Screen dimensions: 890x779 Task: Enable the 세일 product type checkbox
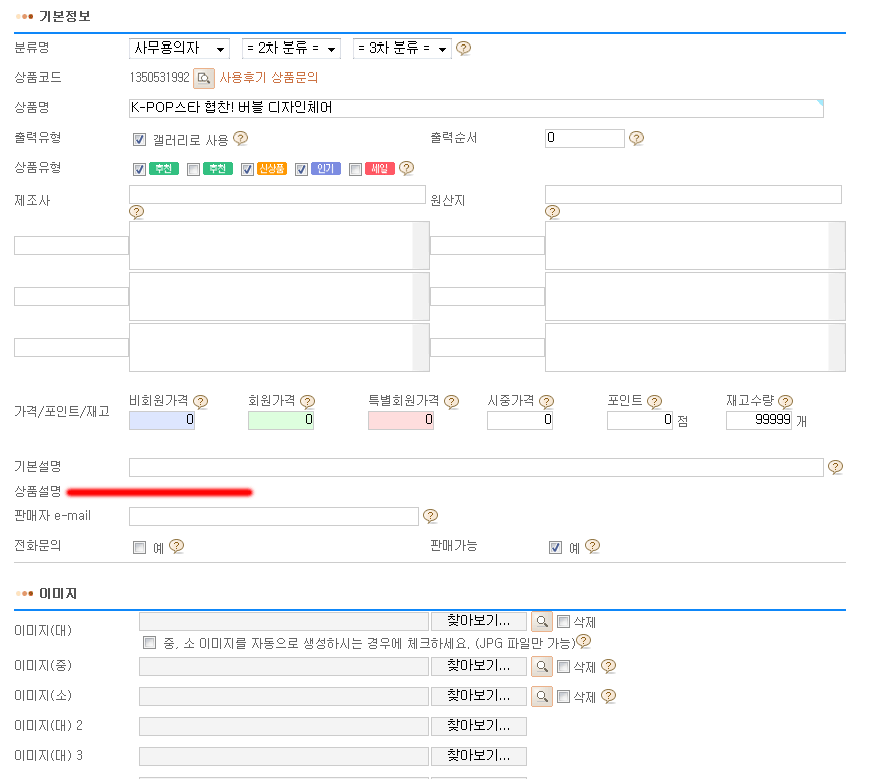click(x=355, y=169)
